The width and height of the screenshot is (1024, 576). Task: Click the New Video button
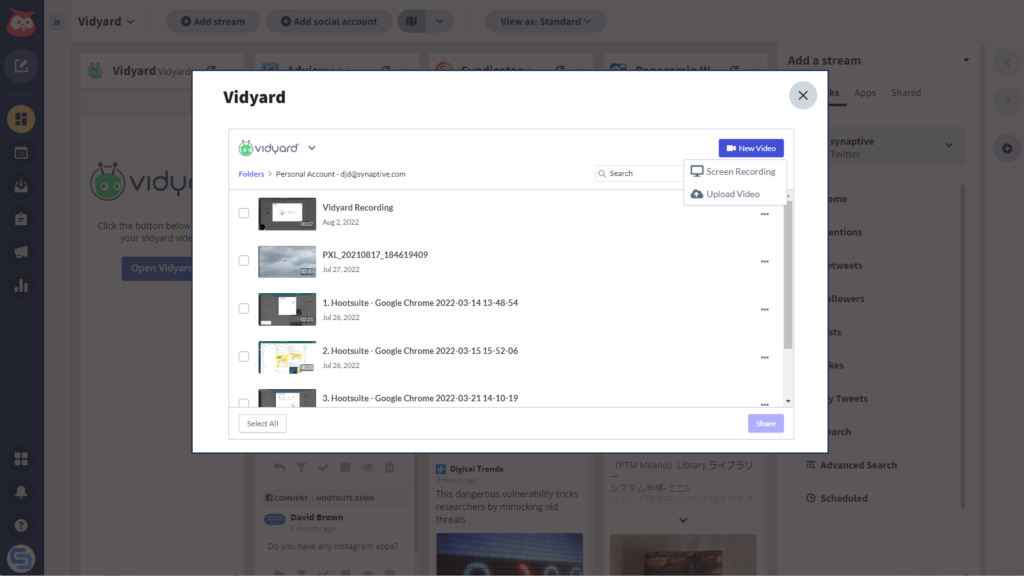coord(751,148)
